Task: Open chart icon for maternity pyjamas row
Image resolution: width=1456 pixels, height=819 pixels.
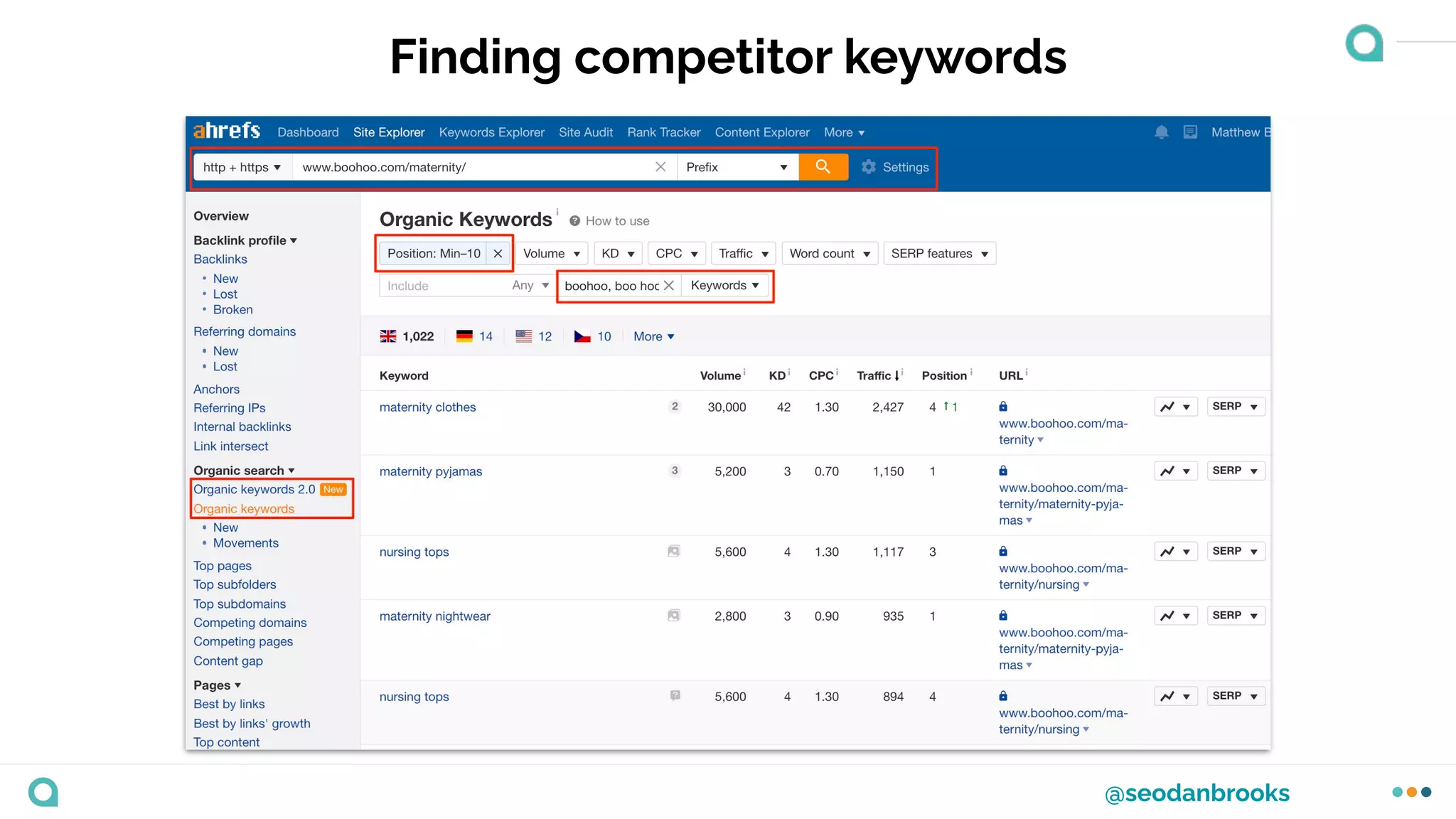Action: tap(1176, 471)
